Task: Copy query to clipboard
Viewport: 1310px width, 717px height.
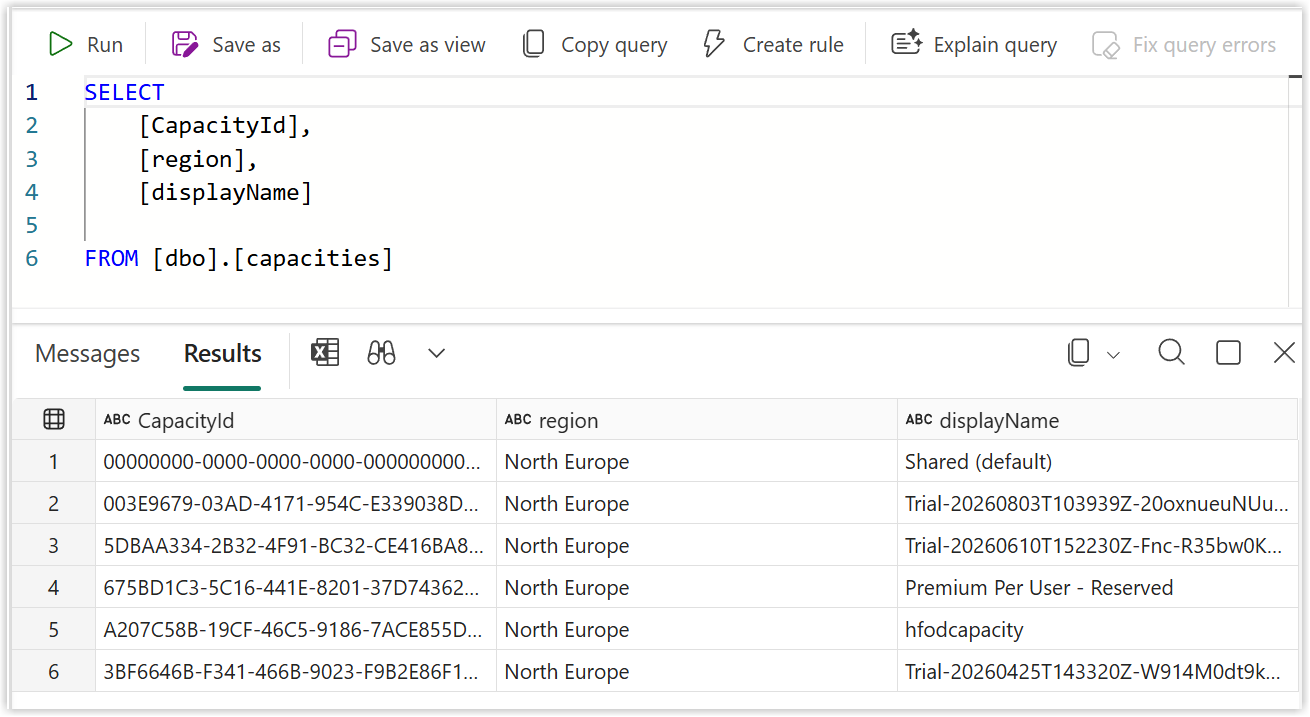Action: point(595,45)
